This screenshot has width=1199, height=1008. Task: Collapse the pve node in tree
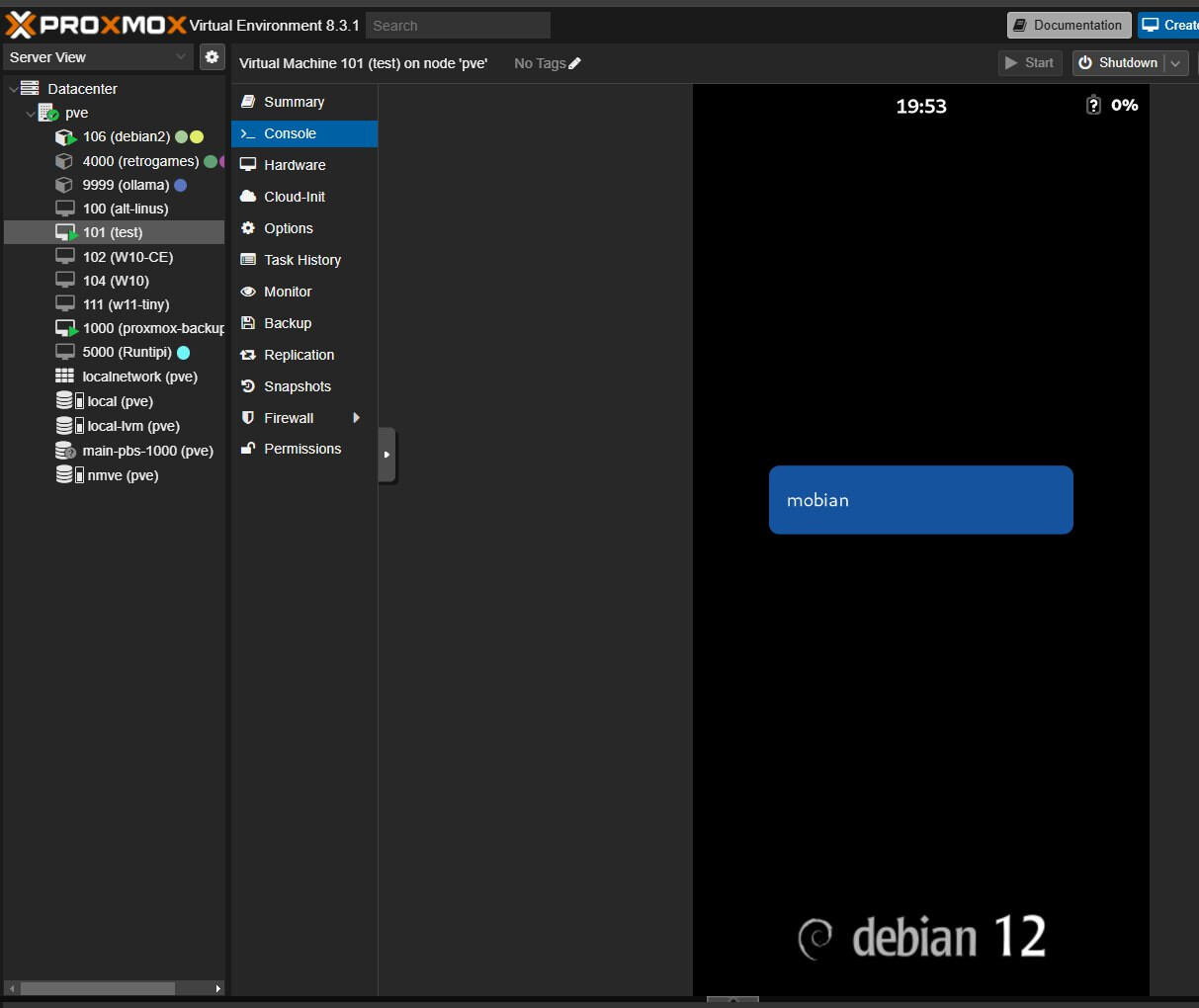(31, 114)
